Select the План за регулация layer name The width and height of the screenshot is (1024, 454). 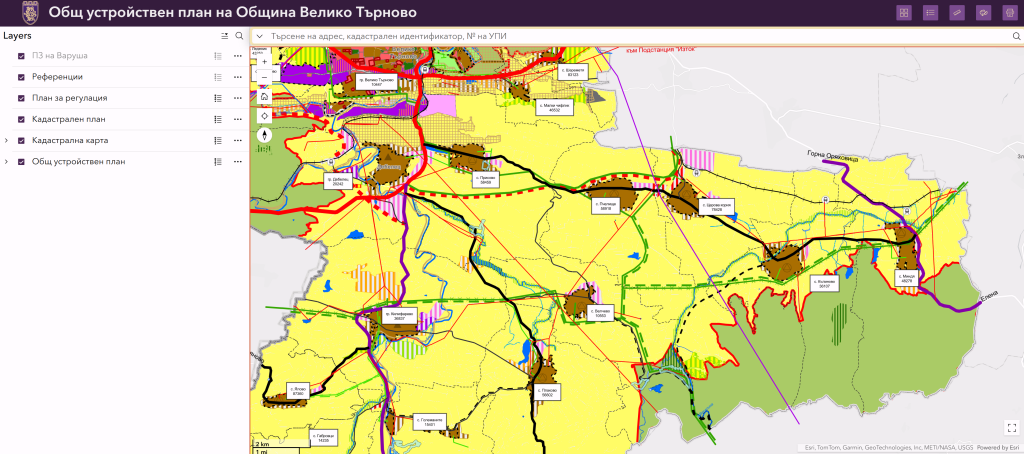click(x=70, y=98)
